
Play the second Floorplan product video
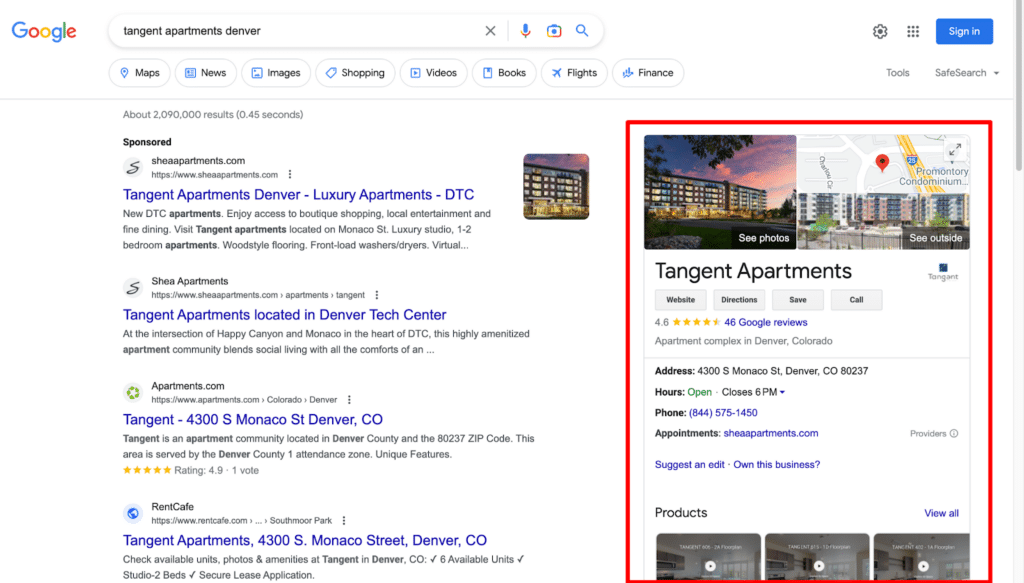click(x=819, y=566)
